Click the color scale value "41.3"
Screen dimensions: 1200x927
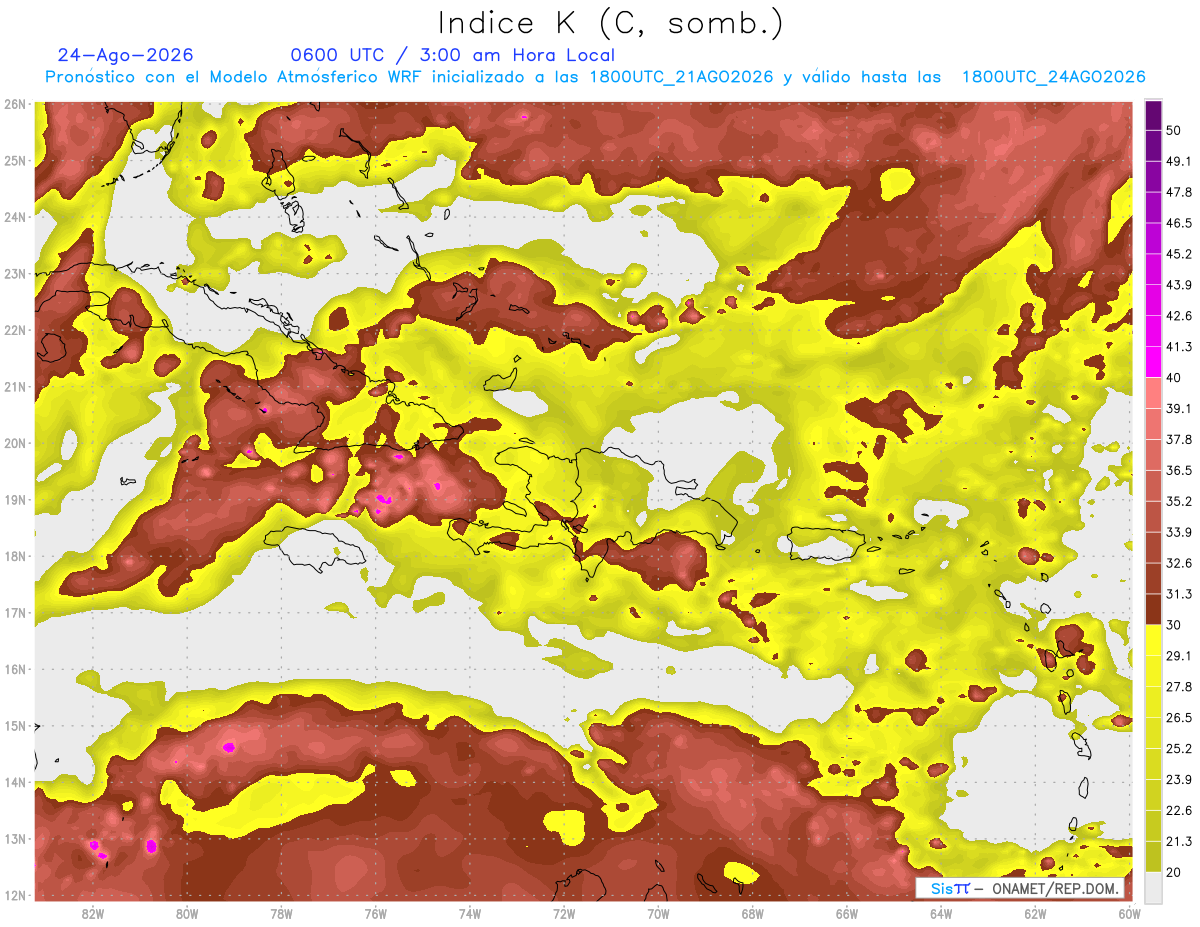[1179, 347]
